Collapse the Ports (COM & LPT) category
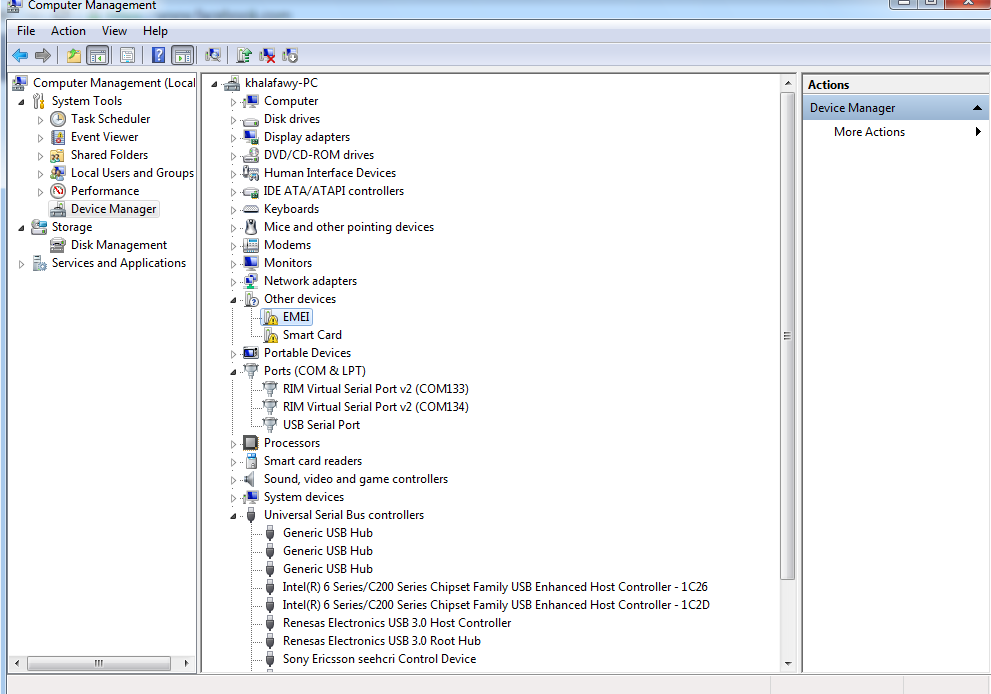991x694 pixels. click(233, 372)
